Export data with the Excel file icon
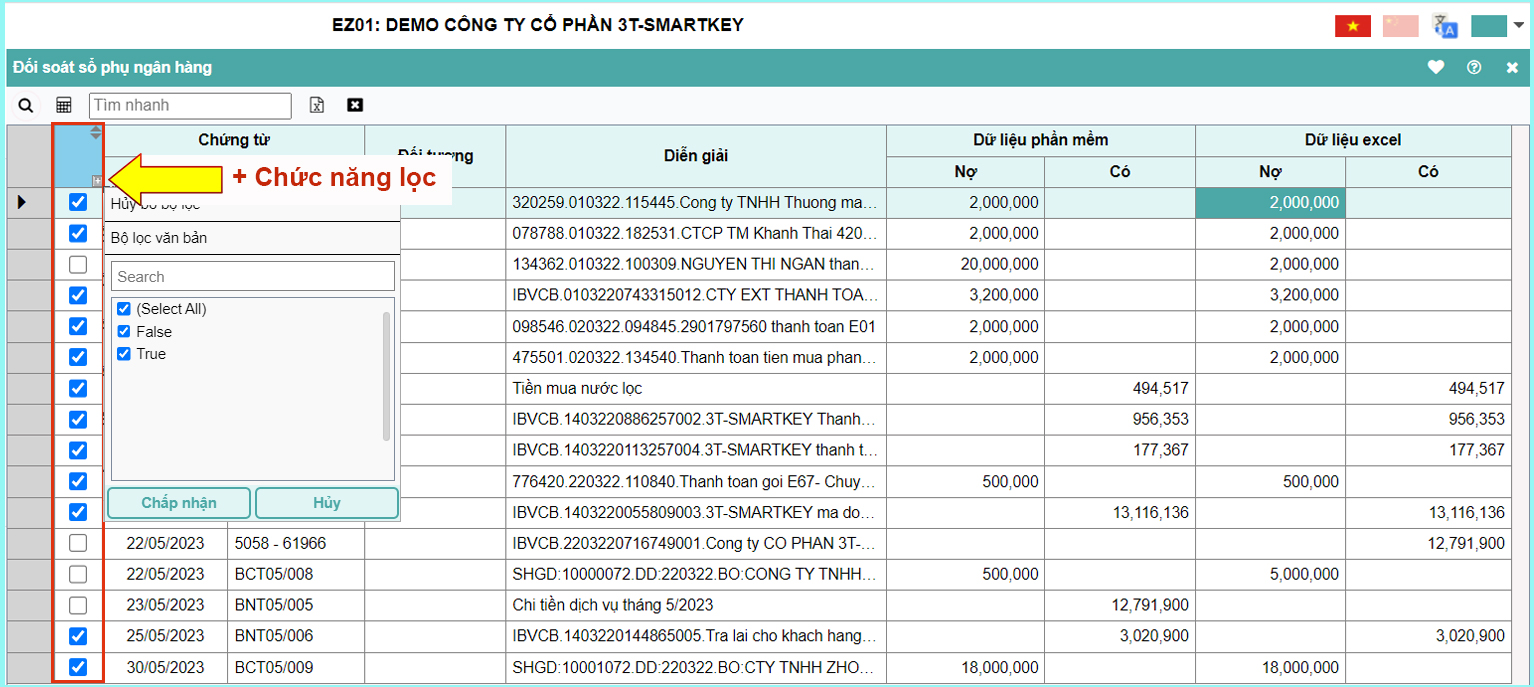 (317, 105)
